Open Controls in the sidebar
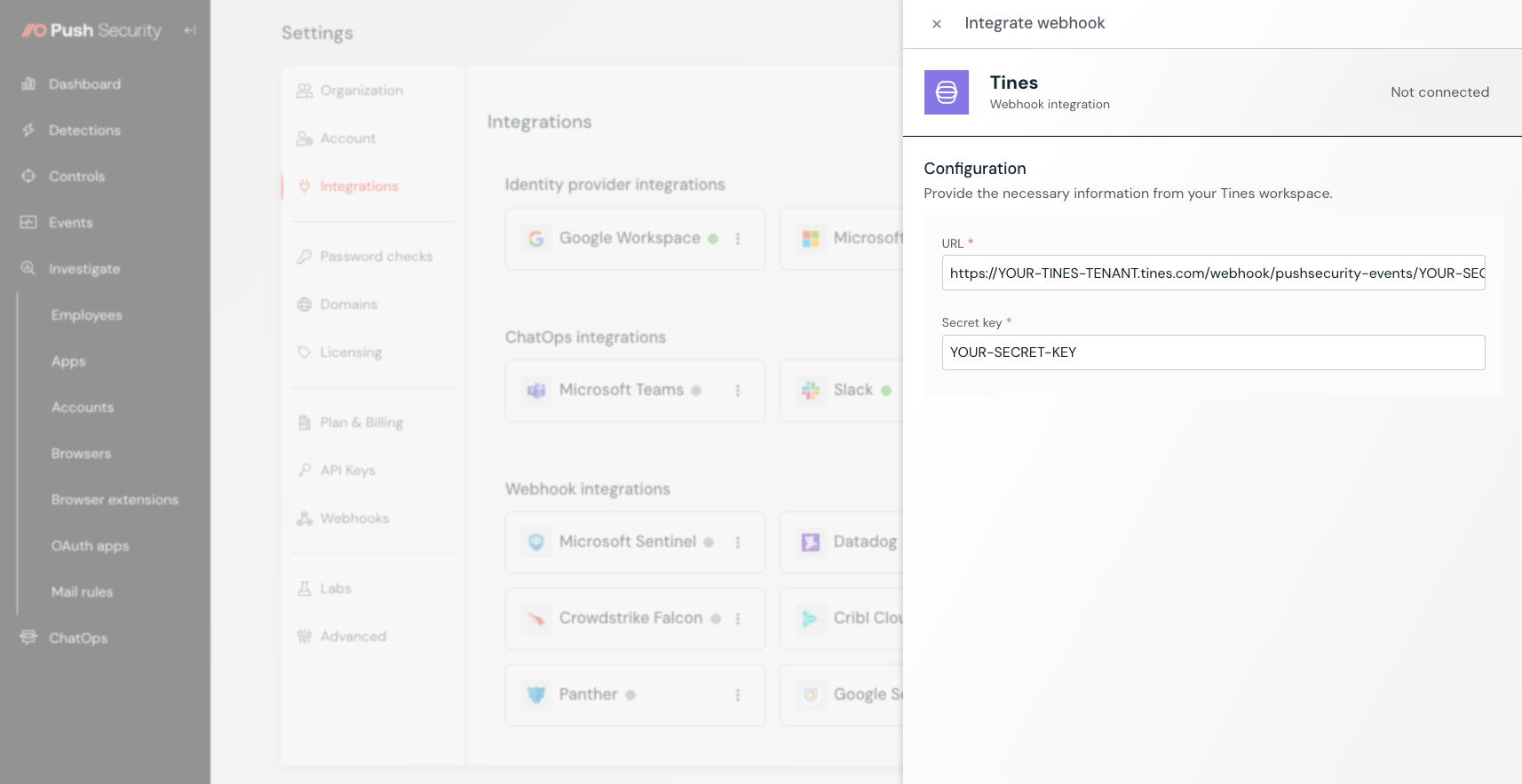1522x784 pixels. click(x=76, y=177)
